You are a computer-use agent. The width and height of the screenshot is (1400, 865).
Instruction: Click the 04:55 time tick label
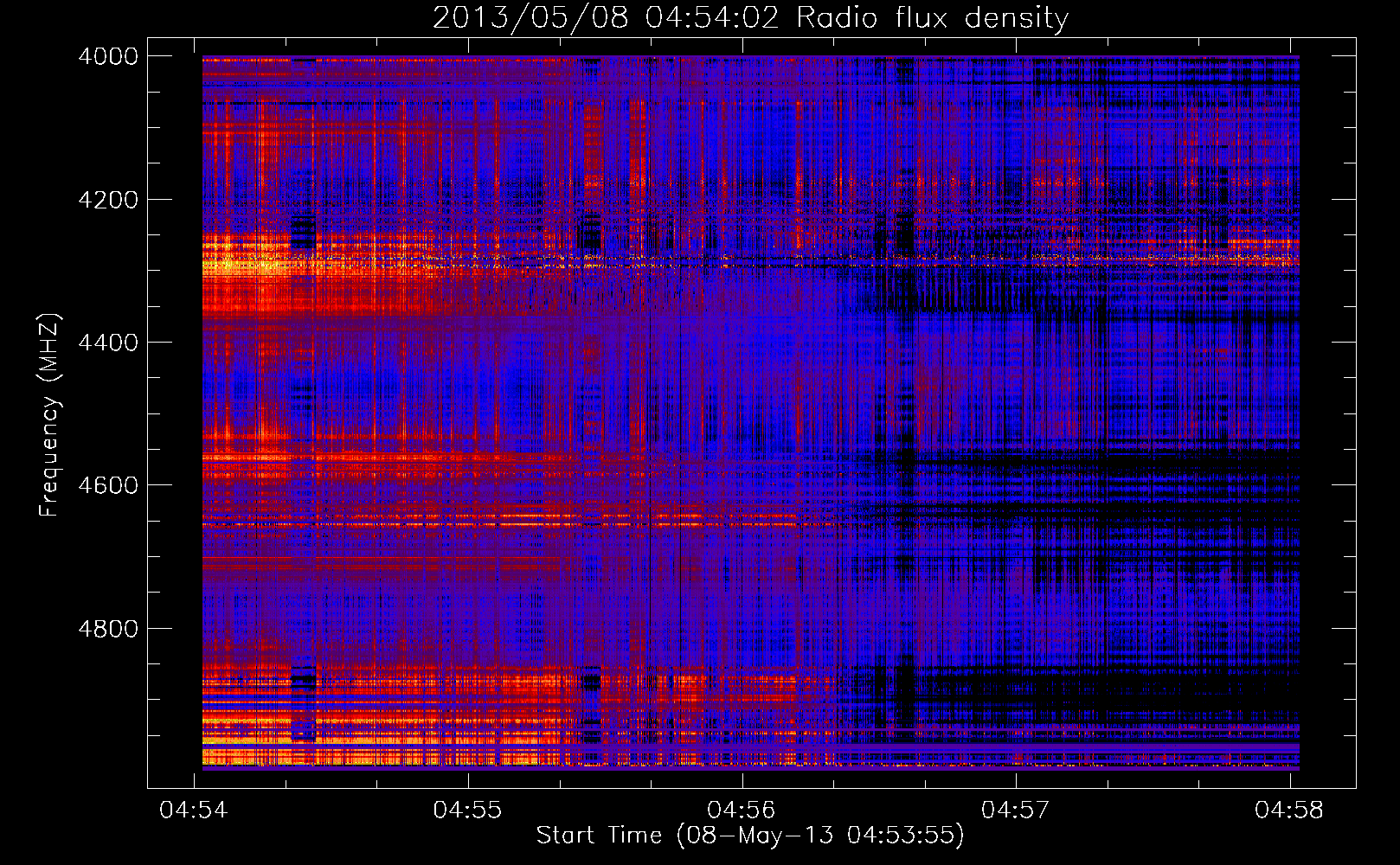click(x=468, y=811)
